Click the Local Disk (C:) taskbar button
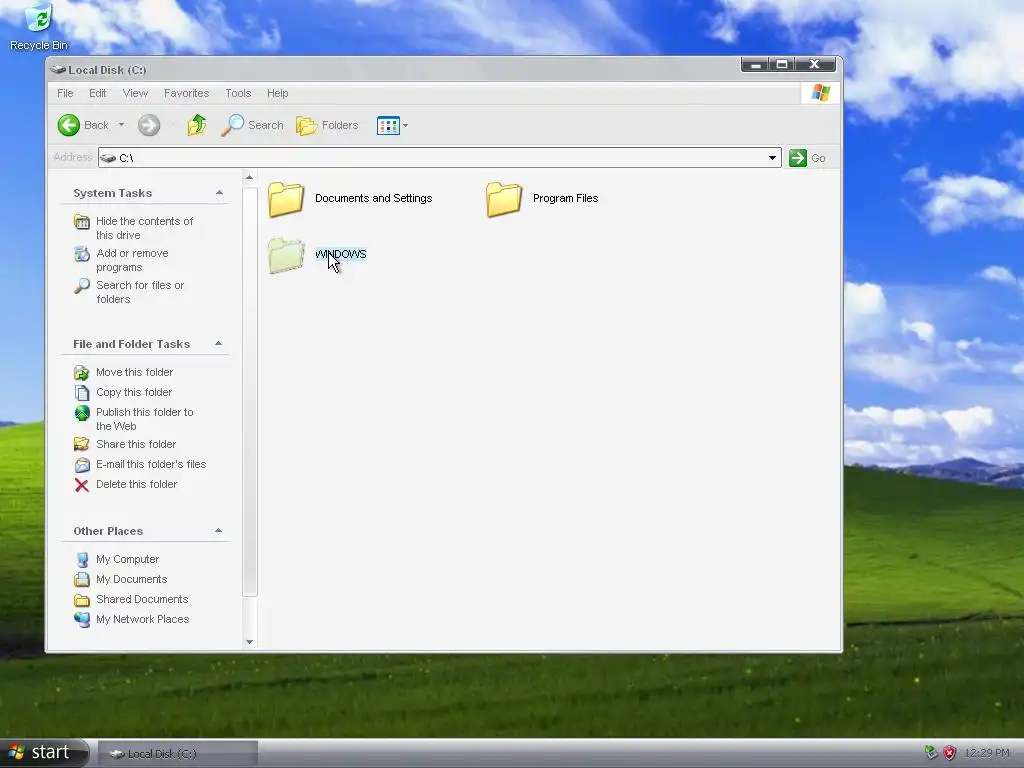Viewport: 1024px width, 768px height. pos(178,754)
